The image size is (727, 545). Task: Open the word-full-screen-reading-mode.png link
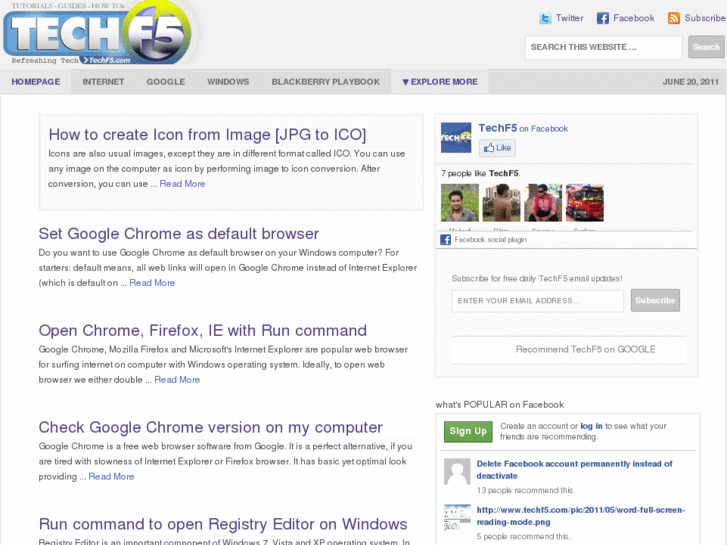coord(580,516)
